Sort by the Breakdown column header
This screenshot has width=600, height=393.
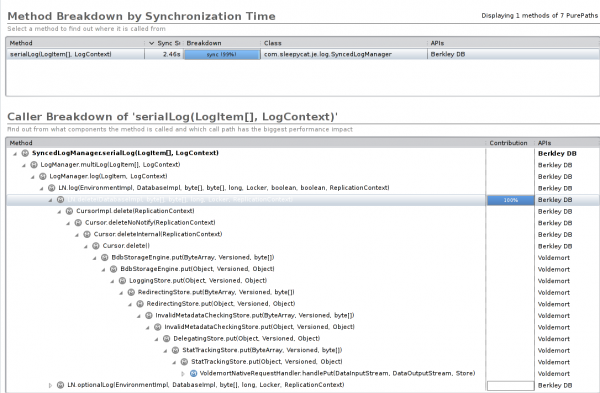222,43
